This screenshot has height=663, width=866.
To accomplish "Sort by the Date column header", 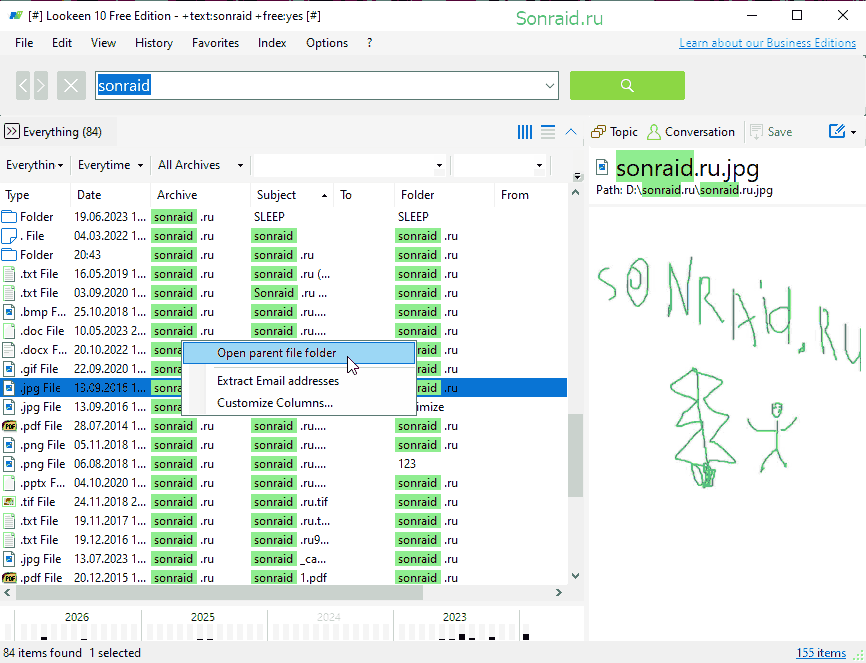I will [x=110, y=195].
